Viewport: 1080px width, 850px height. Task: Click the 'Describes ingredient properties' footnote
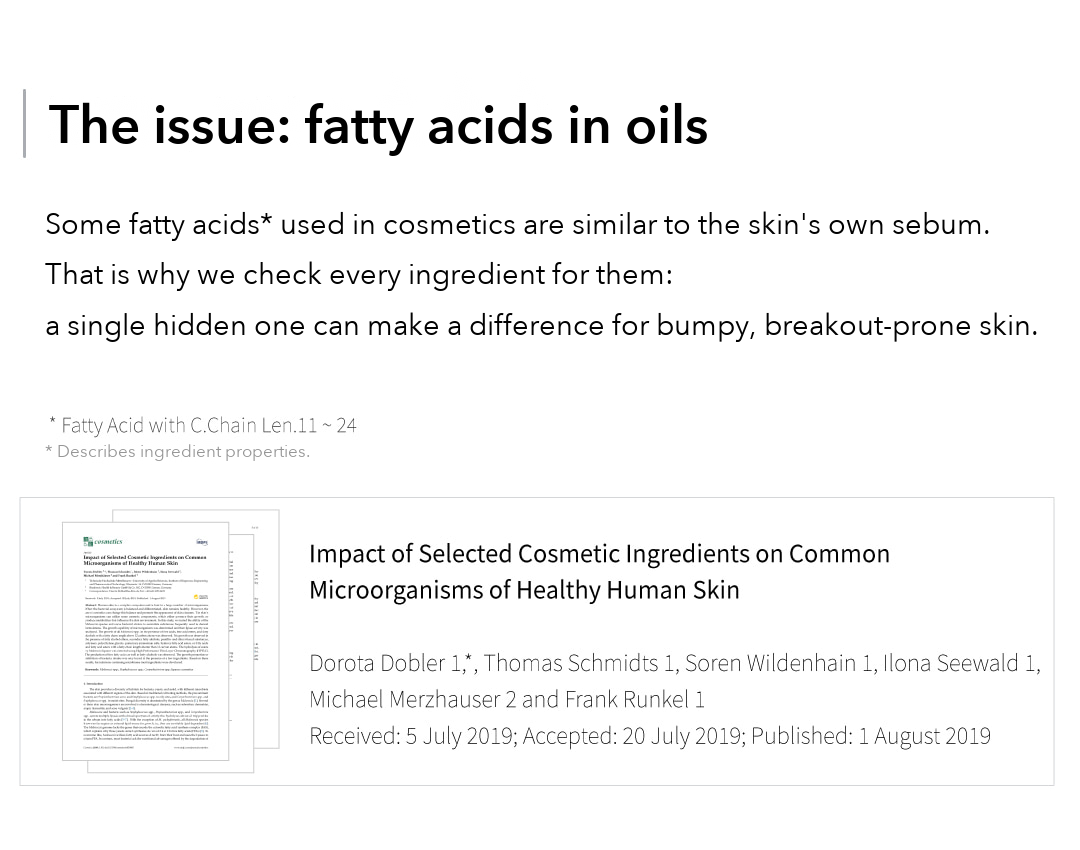tap(183, 452)
